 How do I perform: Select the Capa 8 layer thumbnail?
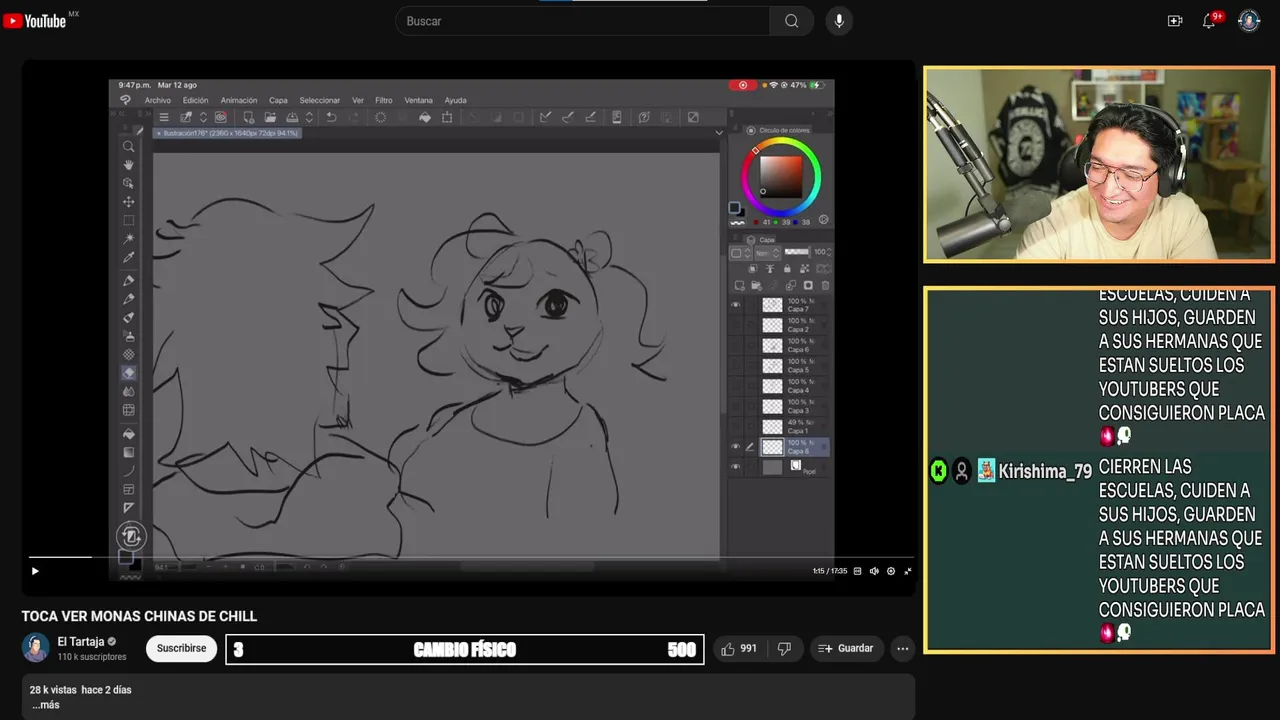click(x=772, y=447)
